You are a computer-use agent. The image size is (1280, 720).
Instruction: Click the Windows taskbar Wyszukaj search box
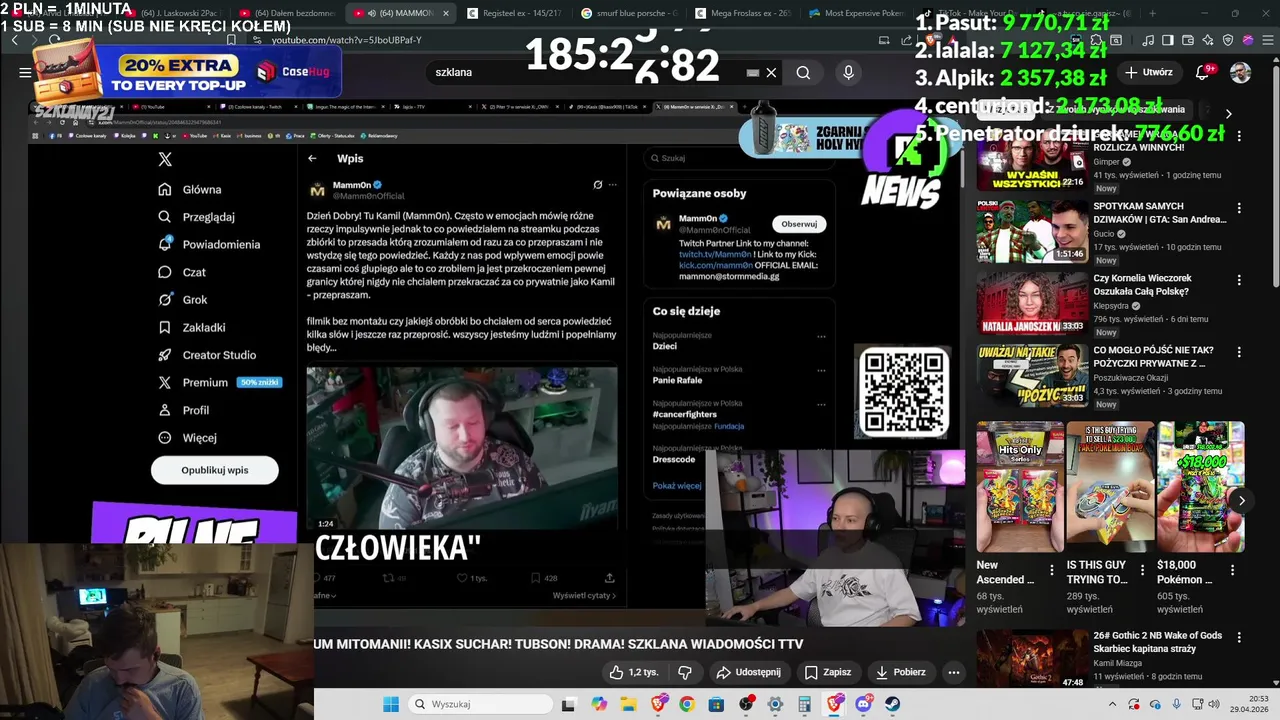click(x=479, y=704)
